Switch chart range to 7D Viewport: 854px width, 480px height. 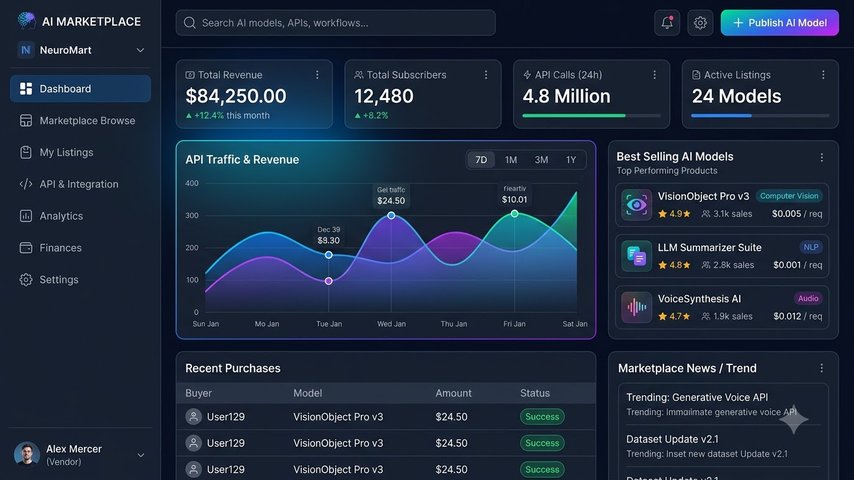coord(481,160)
